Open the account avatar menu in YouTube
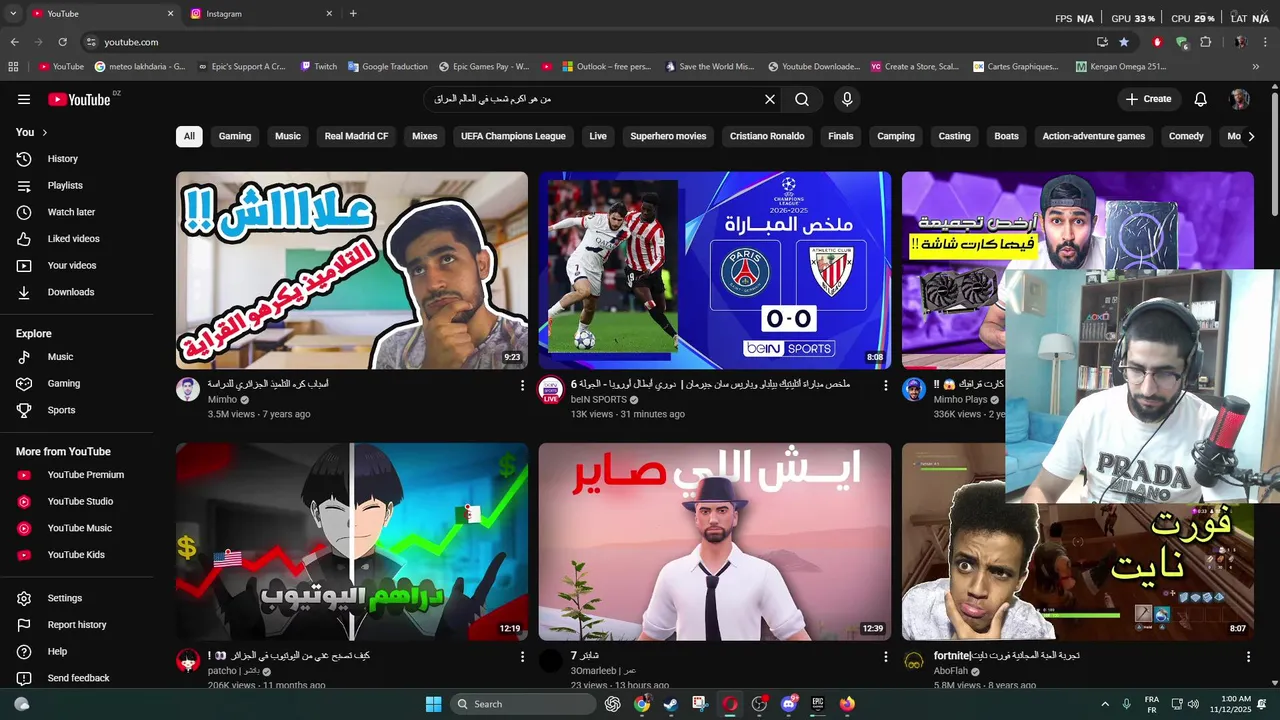This screenshot has width=1280, height=720. [x=1240, y=99]
